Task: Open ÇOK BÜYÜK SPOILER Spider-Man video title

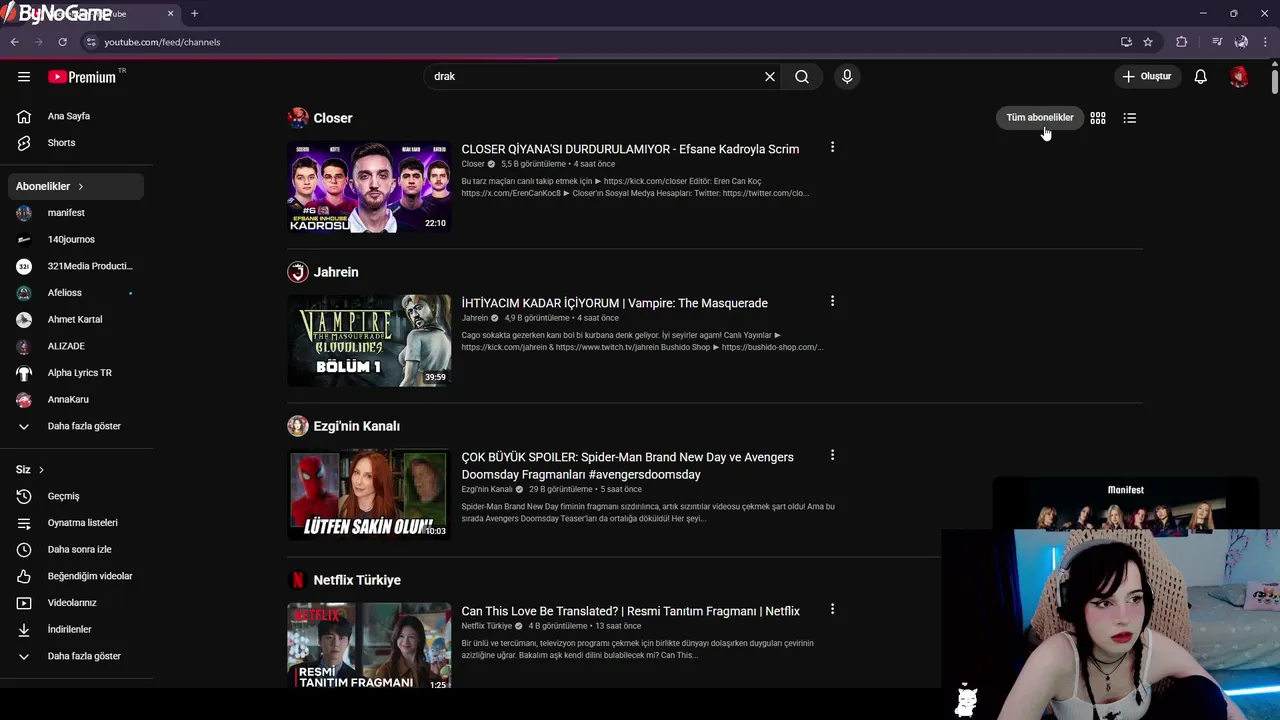Action: coord(627,466)
